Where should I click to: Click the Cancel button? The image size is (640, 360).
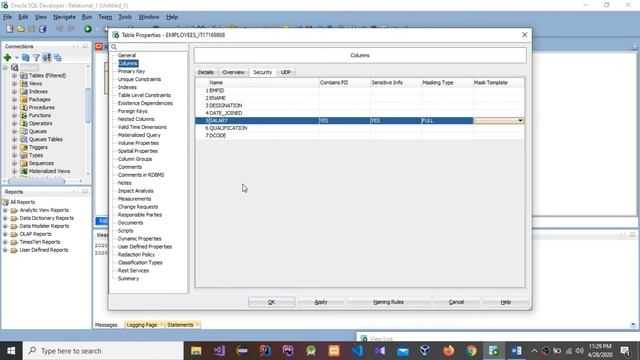(456, 302)
